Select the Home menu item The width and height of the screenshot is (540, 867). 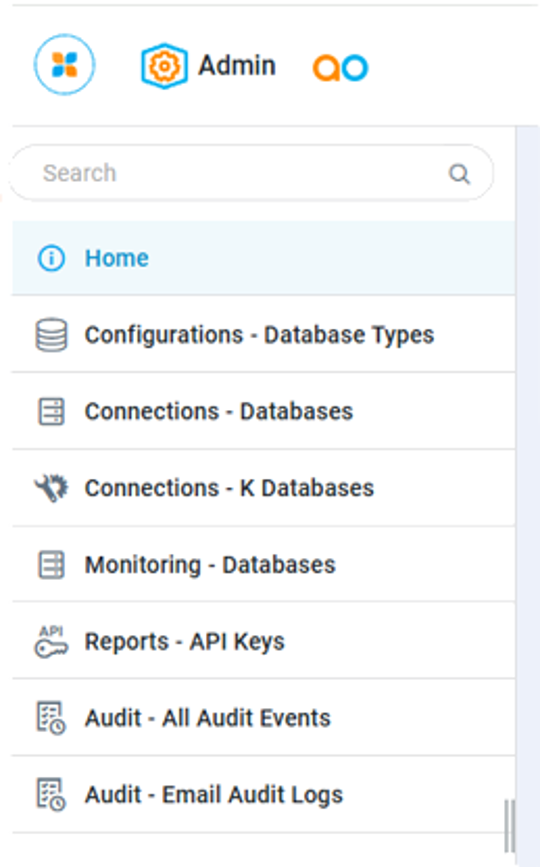coord(264,258)
